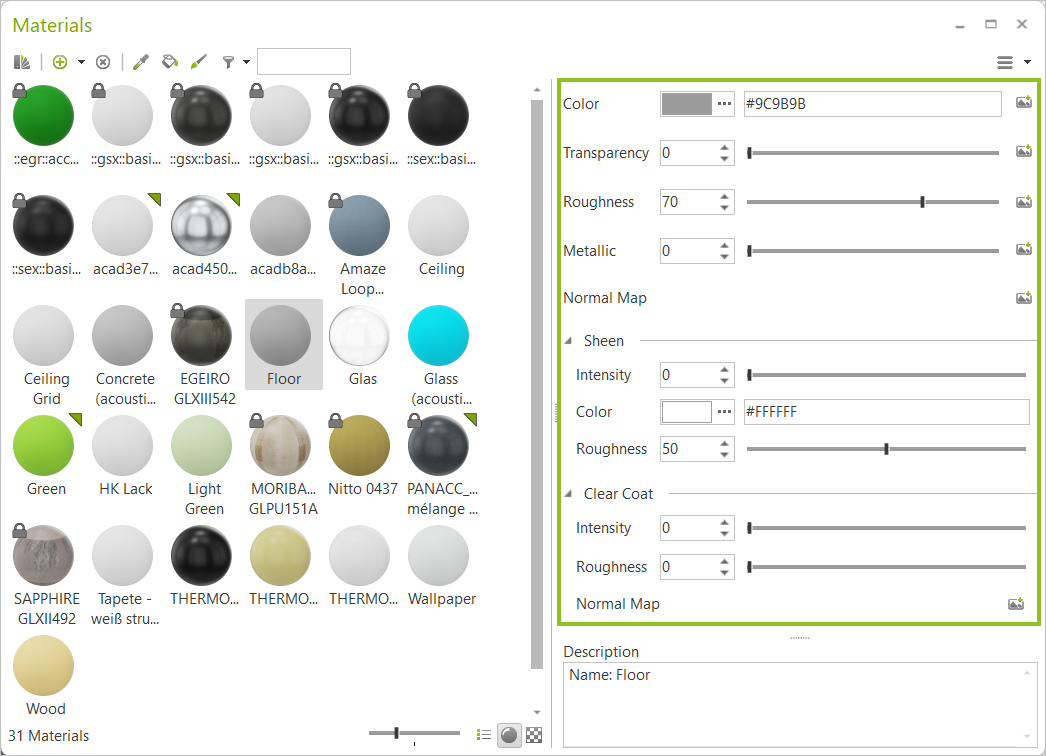The image size is (1046, 756).
Task: Load an image for the Normal Map
Action: click(x=1023, y=297)
